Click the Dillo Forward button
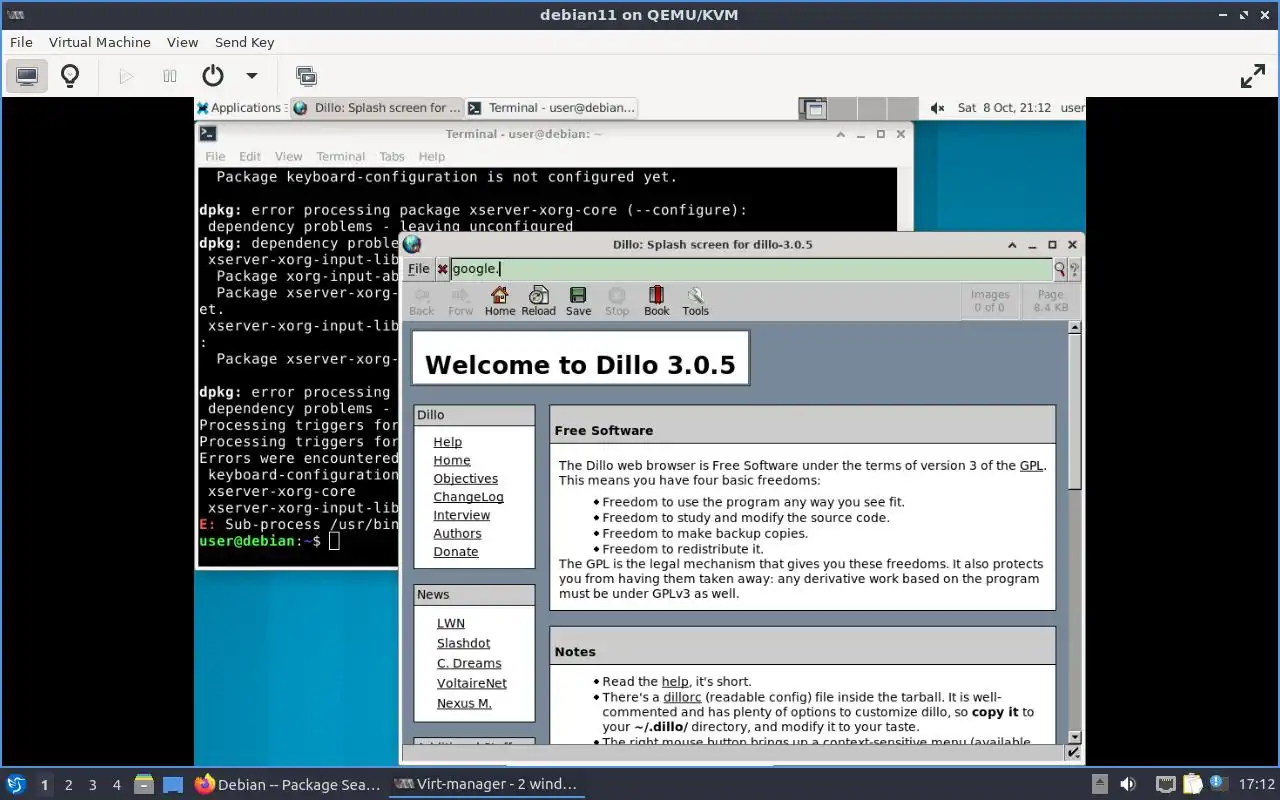 pos(461,301)
